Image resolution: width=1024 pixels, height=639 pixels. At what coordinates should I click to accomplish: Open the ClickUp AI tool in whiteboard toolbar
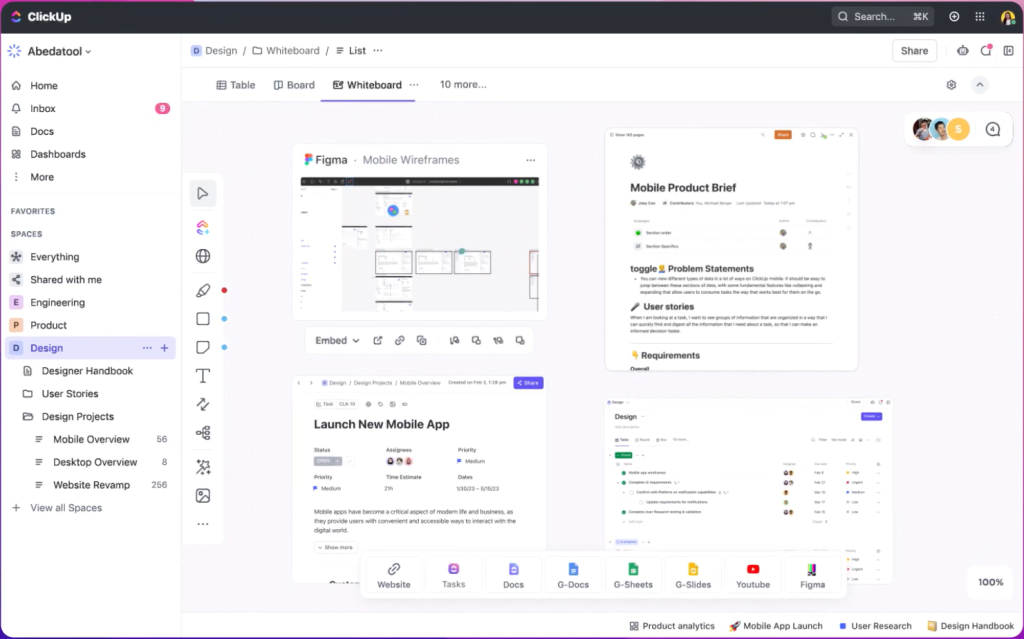tap(203, 227)
